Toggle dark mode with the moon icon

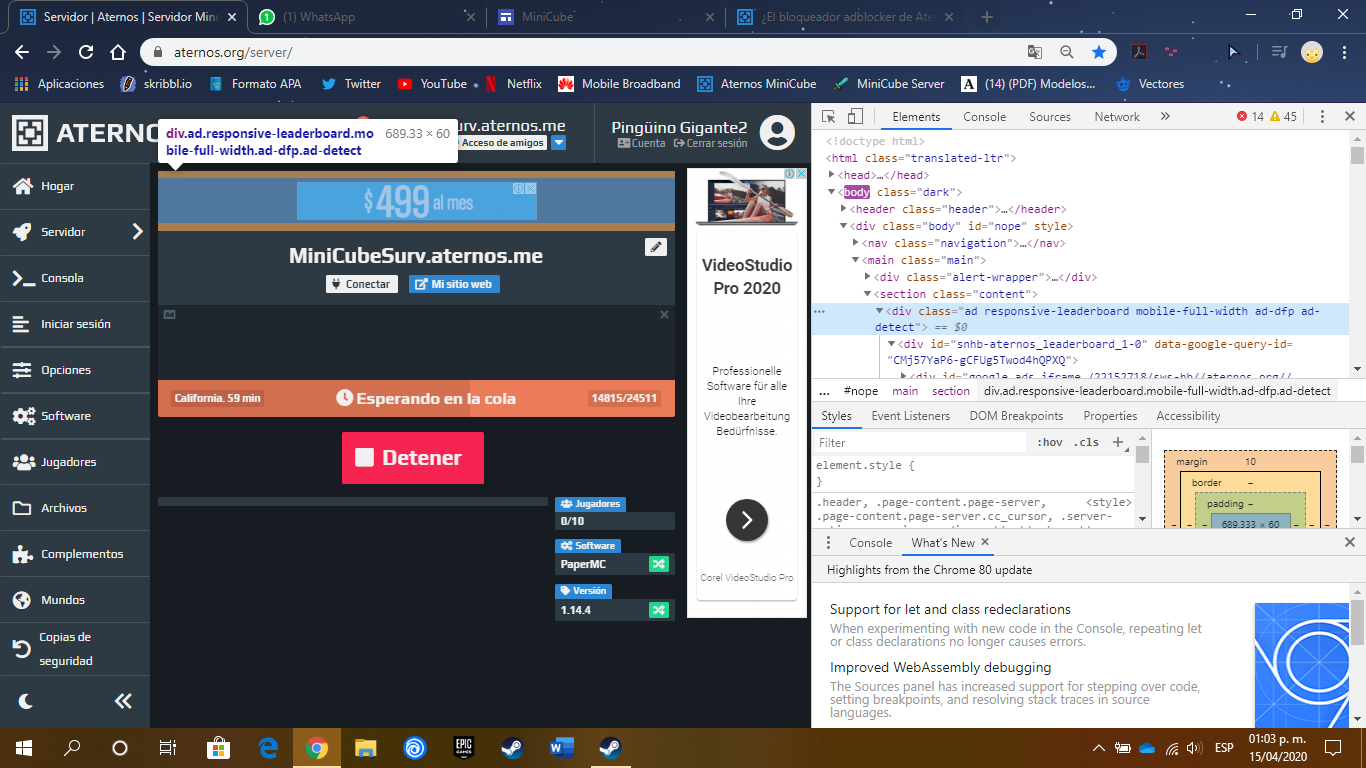pyautogui.click(x=25, y=701)
